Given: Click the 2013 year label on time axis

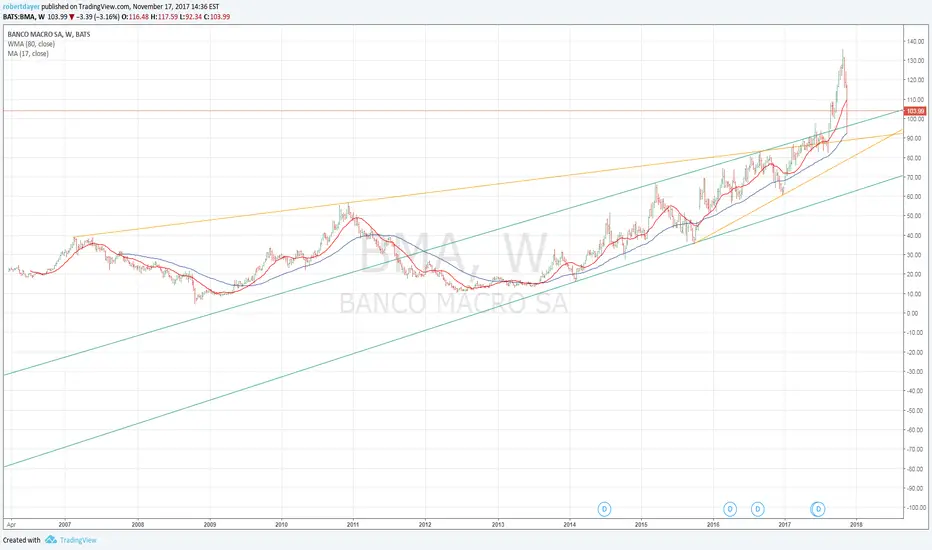Looking at the screenshot, I should pyautogui.click(x=498, y=524).
